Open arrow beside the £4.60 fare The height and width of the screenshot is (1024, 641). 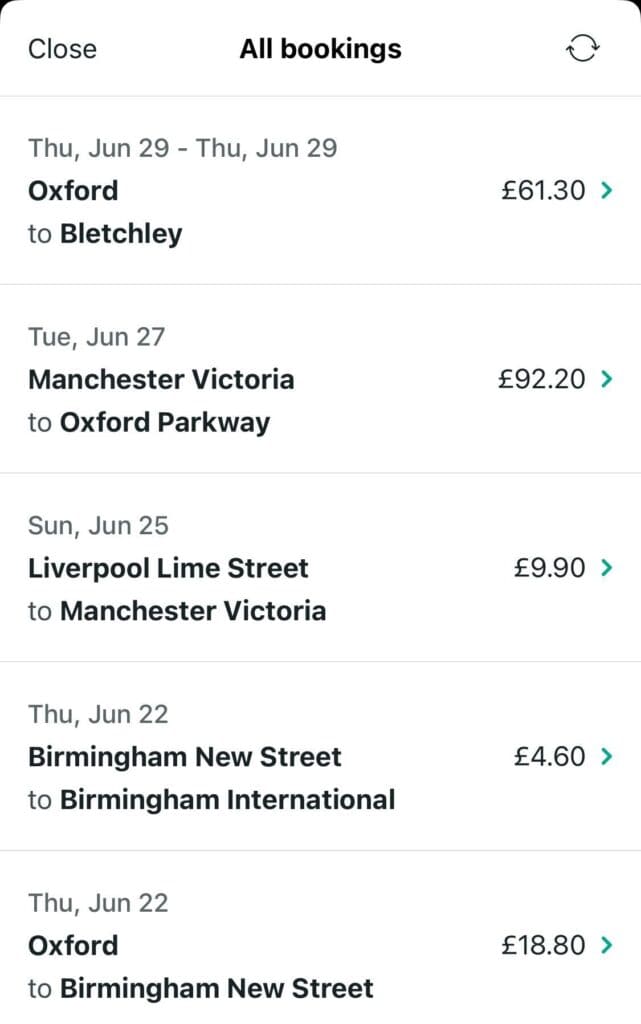[x=606, y=756]
